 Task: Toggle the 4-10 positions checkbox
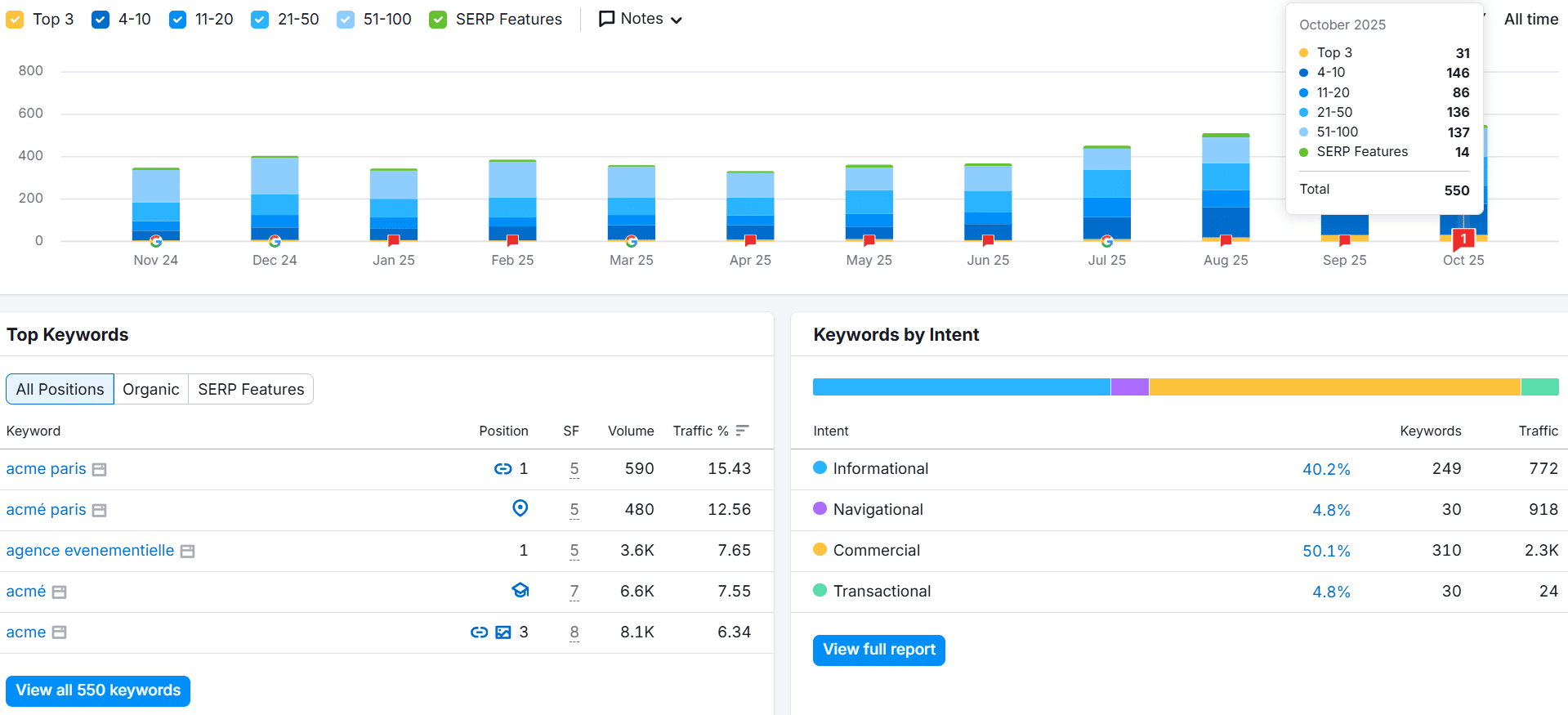101,20
